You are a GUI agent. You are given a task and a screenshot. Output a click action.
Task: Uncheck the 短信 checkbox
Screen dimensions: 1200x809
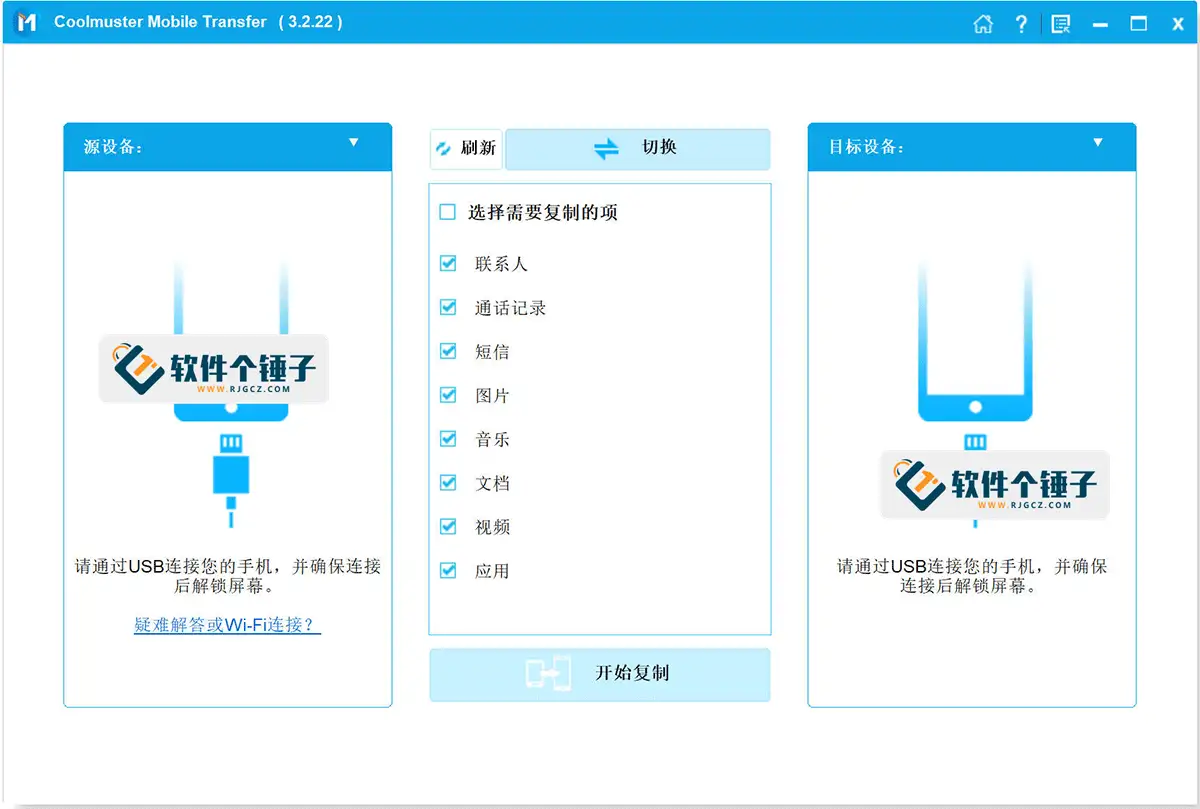pos(448,351)
